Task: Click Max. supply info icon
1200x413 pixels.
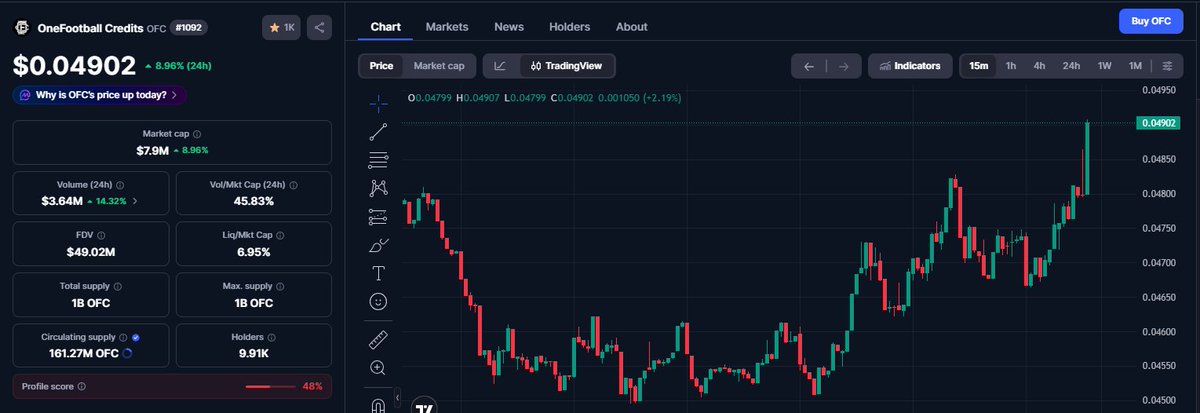Action: click(x=281, y=286)
